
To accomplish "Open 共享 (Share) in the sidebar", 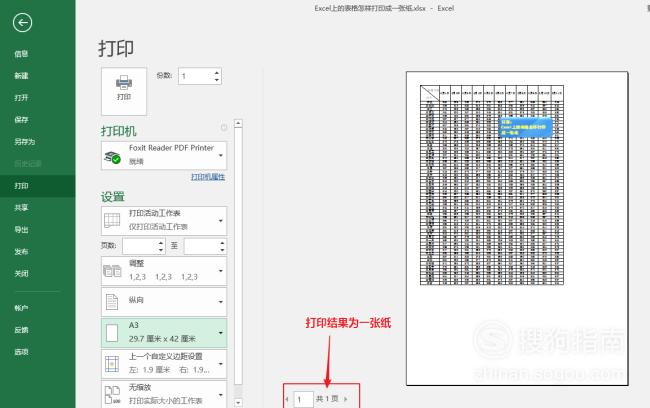I will (21, 208).
